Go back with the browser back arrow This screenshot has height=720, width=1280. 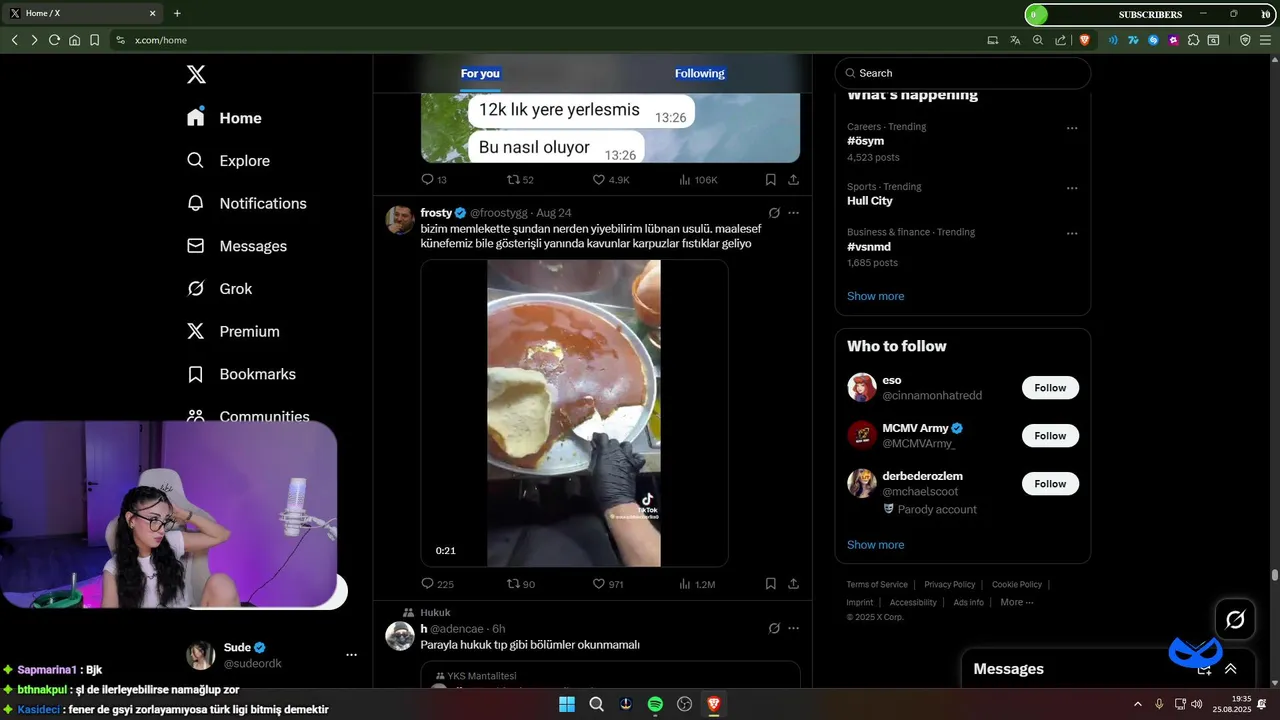coord(14,40)
